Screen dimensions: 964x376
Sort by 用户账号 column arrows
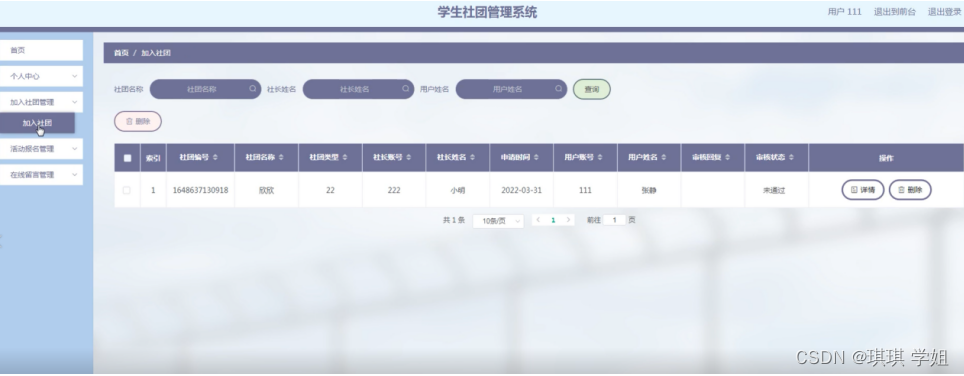600,158
